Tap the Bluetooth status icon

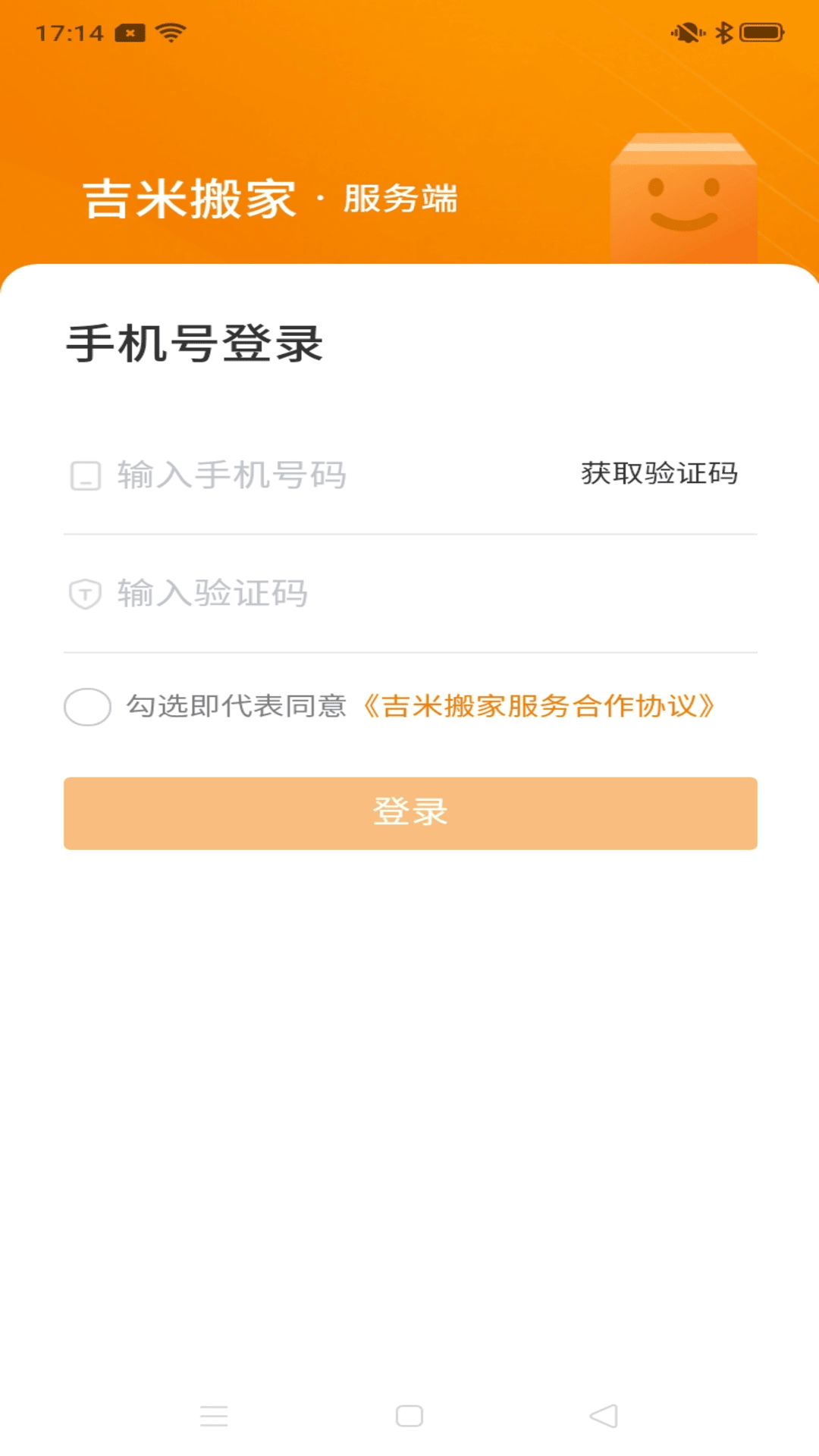coord(724,33)
